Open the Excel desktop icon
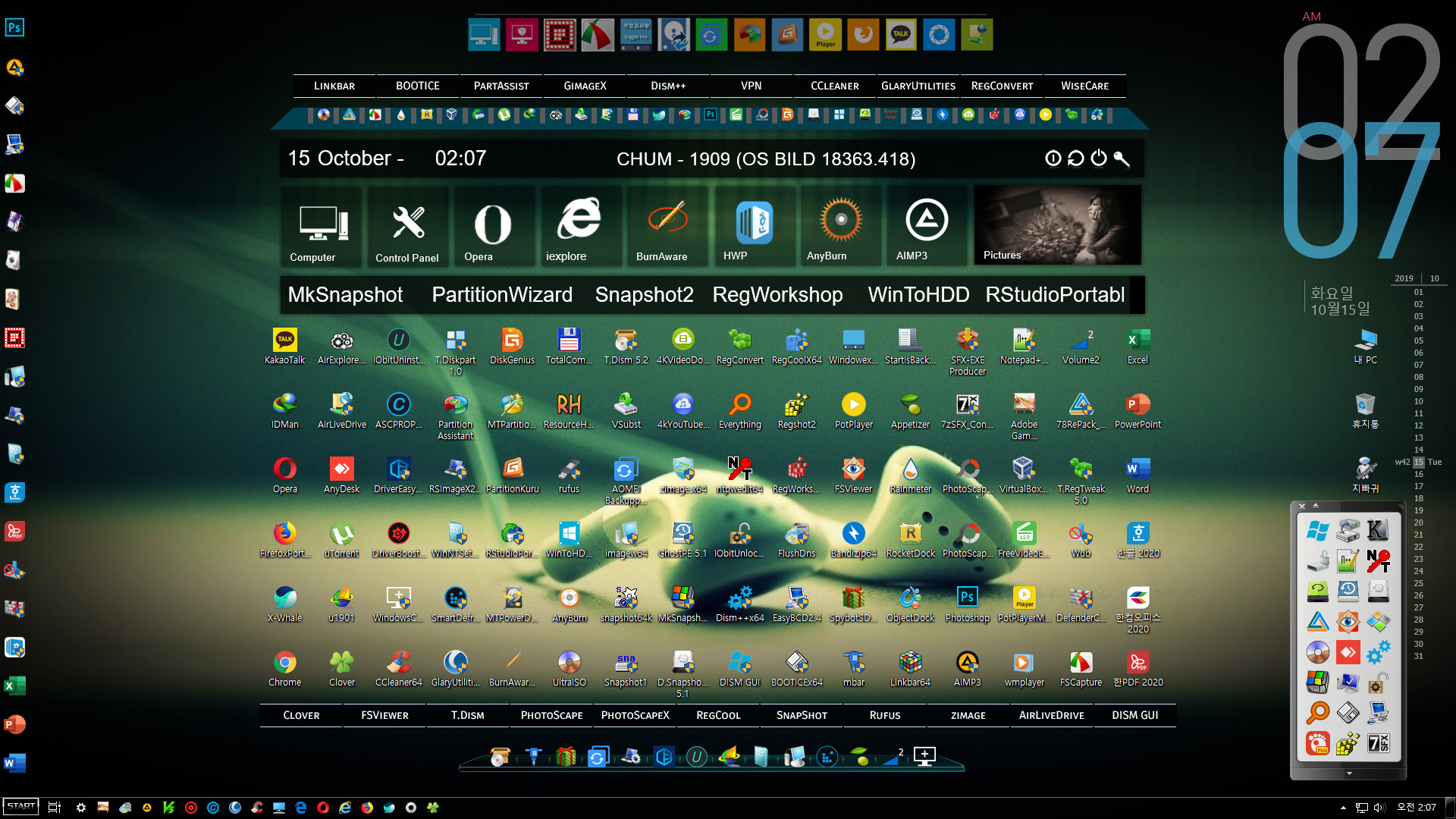1456x819 pixels. click(1137, 347)
